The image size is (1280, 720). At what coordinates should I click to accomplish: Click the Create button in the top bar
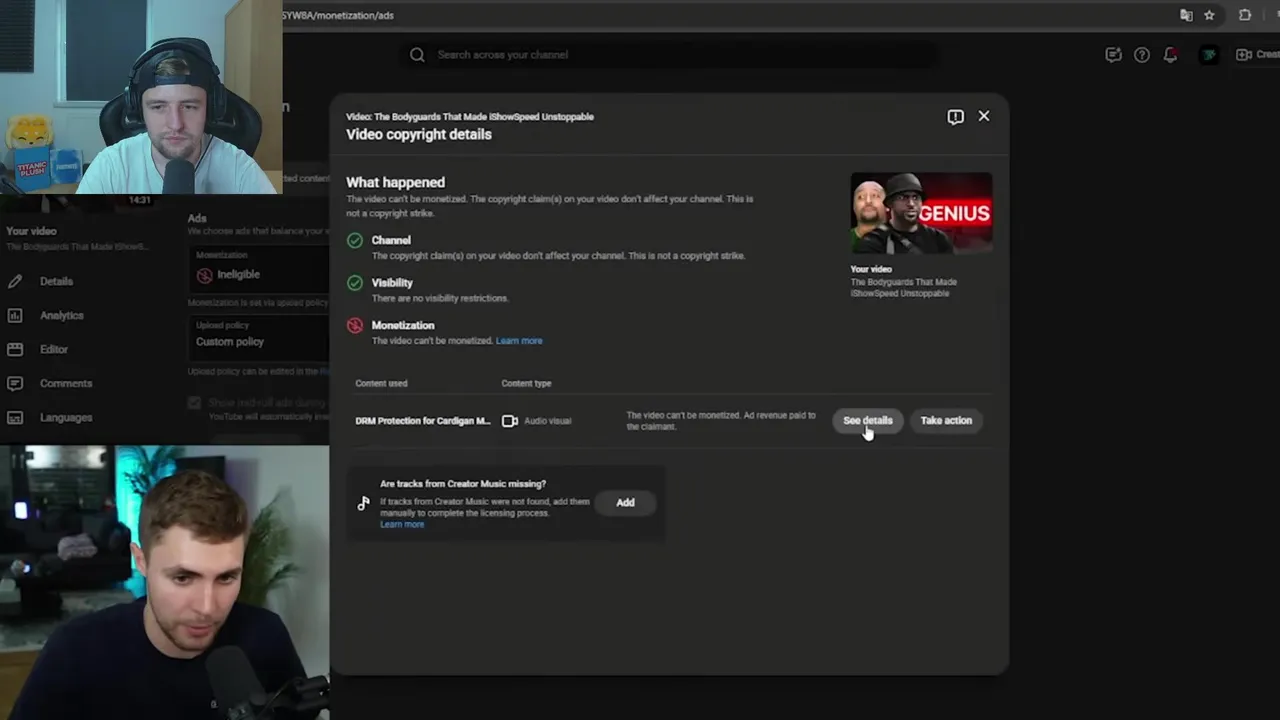click(1257, 55)
